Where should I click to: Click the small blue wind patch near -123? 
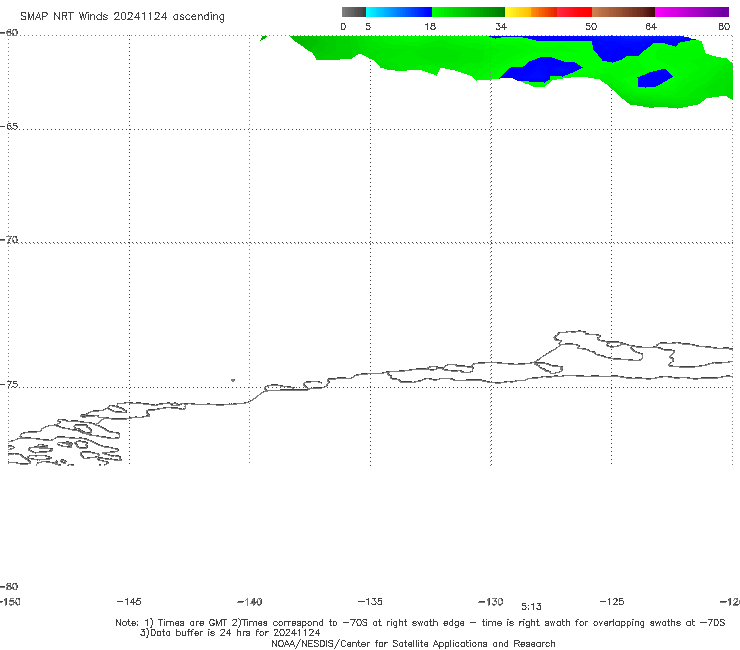point(655,78)
